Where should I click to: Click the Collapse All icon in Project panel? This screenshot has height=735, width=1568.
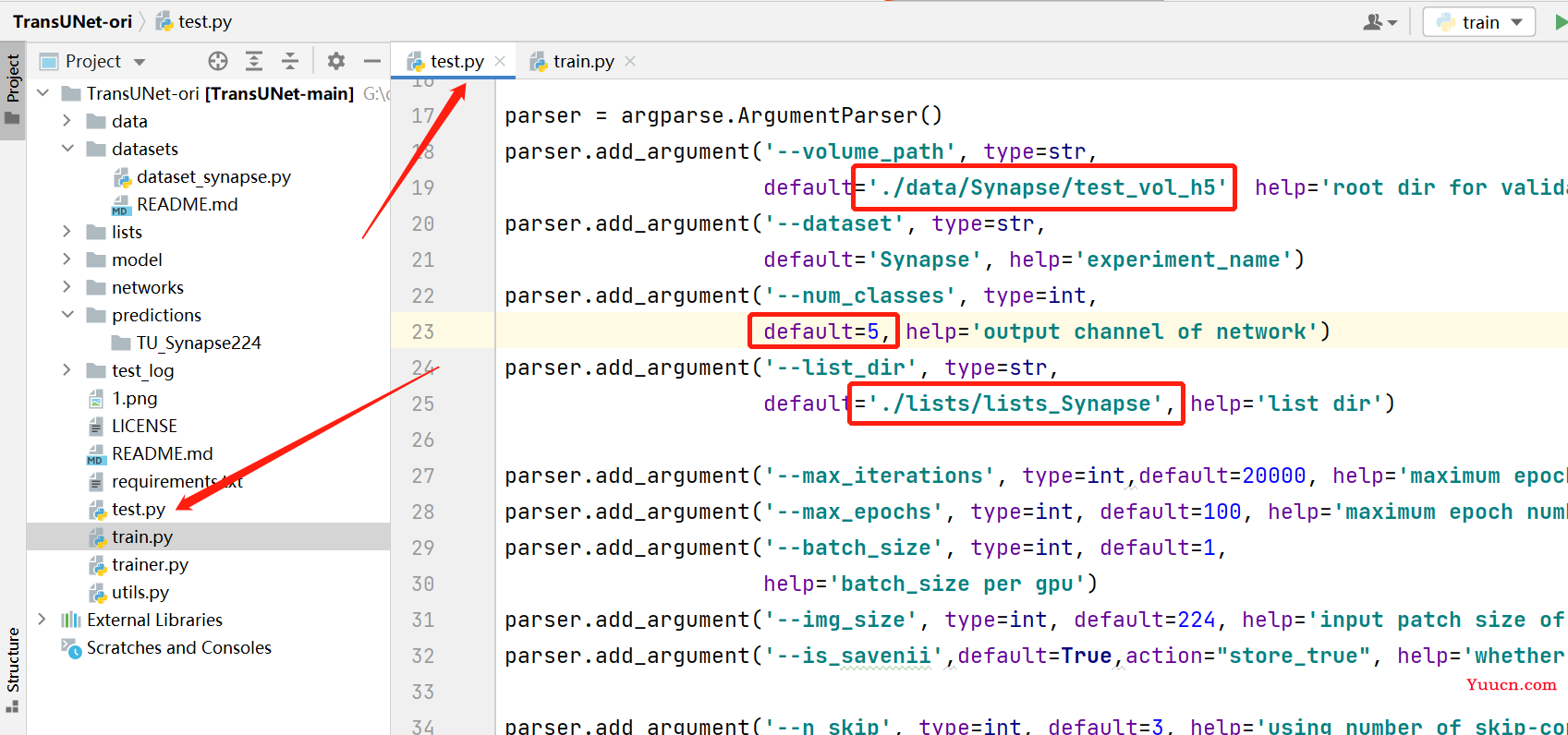coord(290,61)
